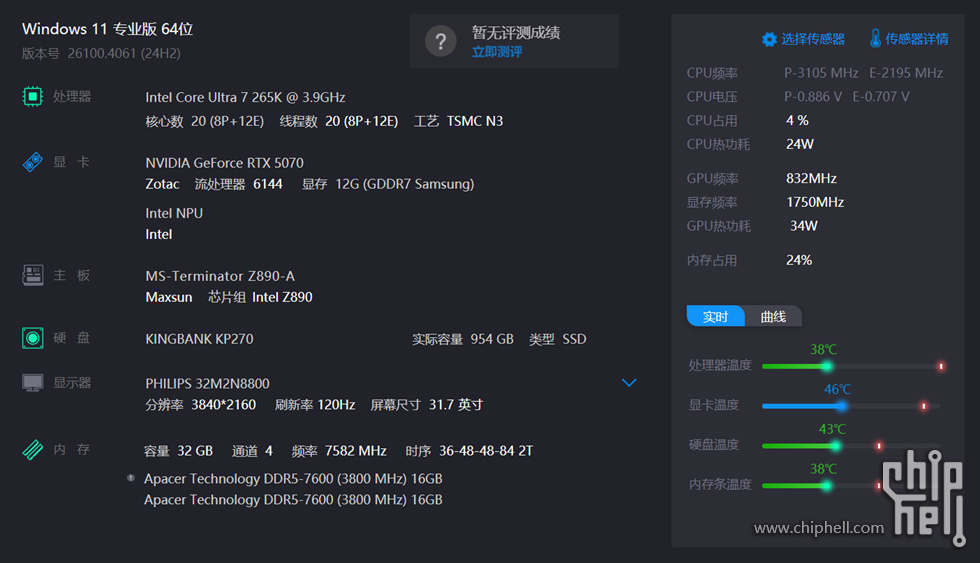Click the bullet before first Apacer row

(x=131, y=478)
